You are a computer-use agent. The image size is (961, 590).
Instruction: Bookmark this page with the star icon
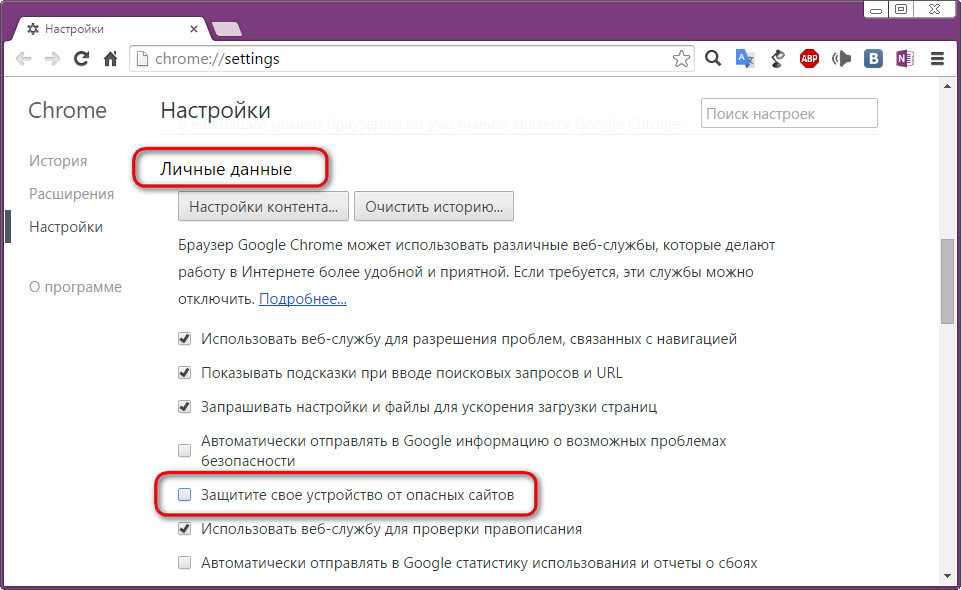tap(681, 59)
